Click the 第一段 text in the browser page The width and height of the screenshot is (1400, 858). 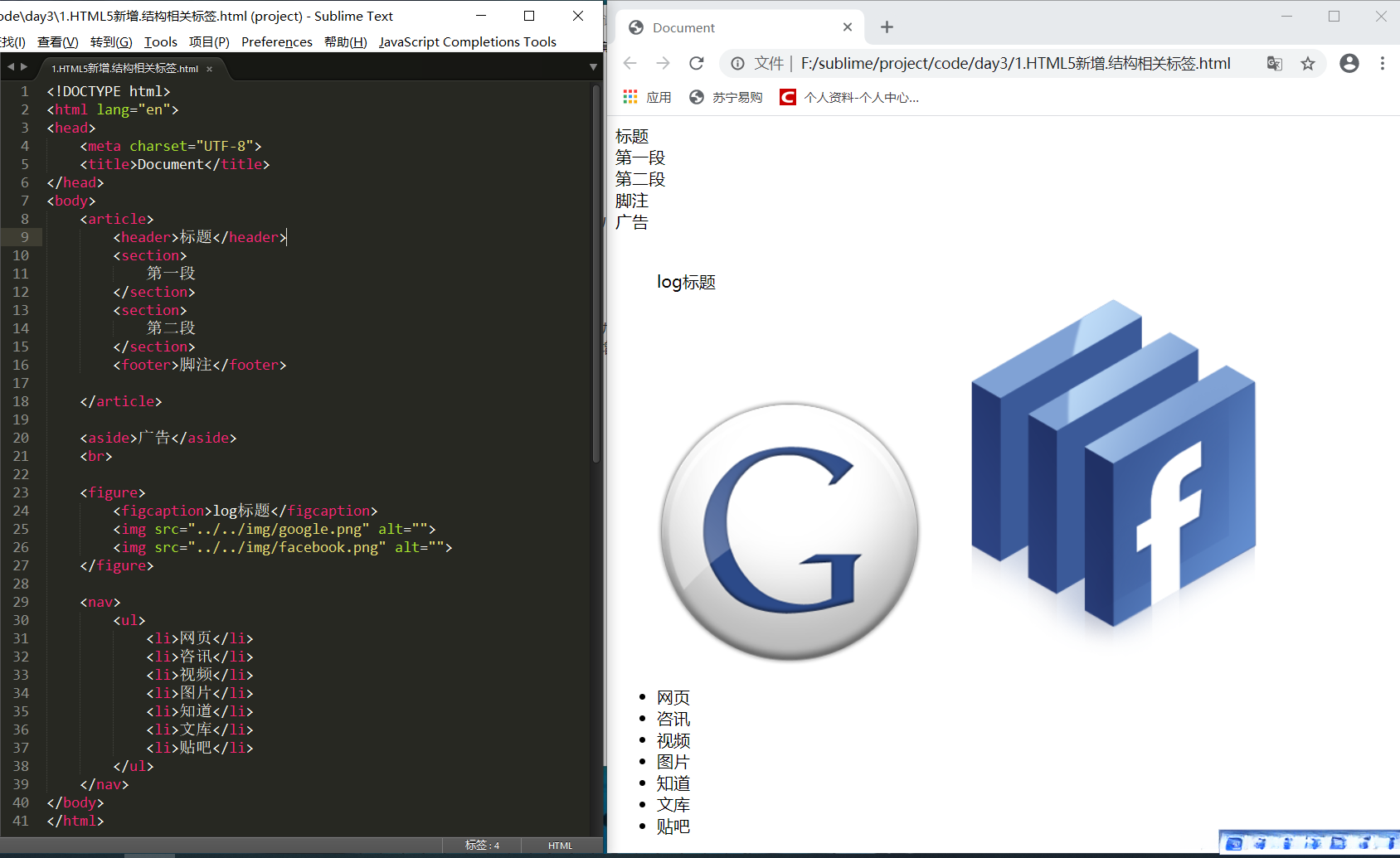[640, 158]
